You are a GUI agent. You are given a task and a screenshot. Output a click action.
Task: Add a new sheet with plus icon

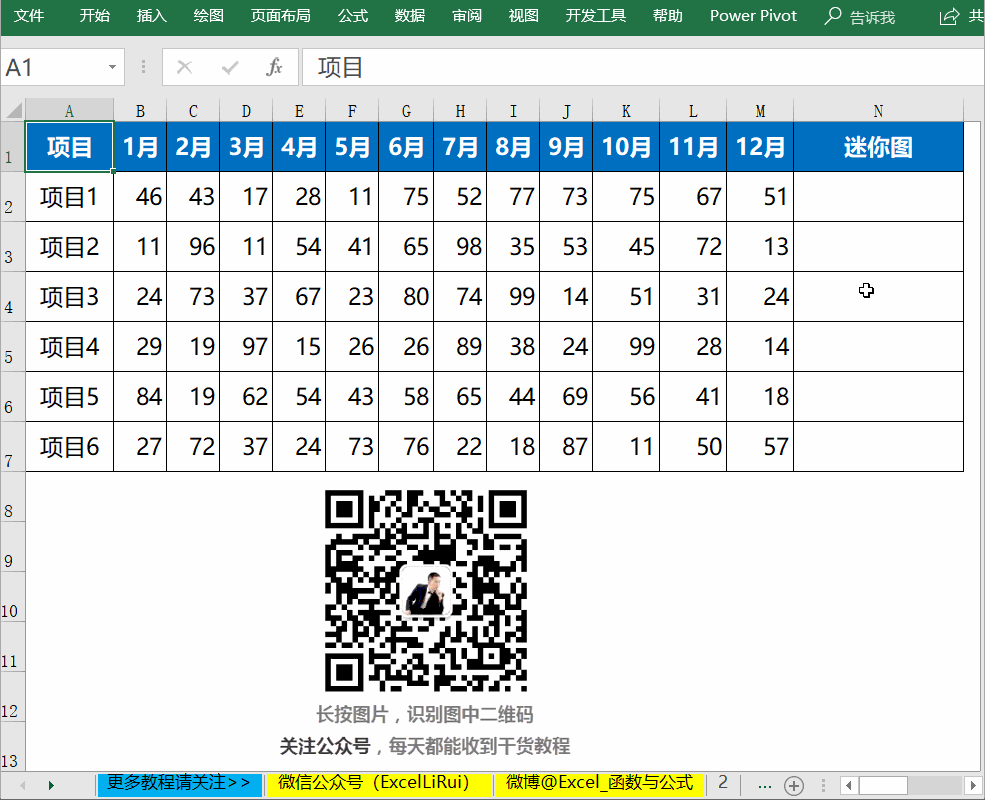pyautogui.click(x=794, y=786)
